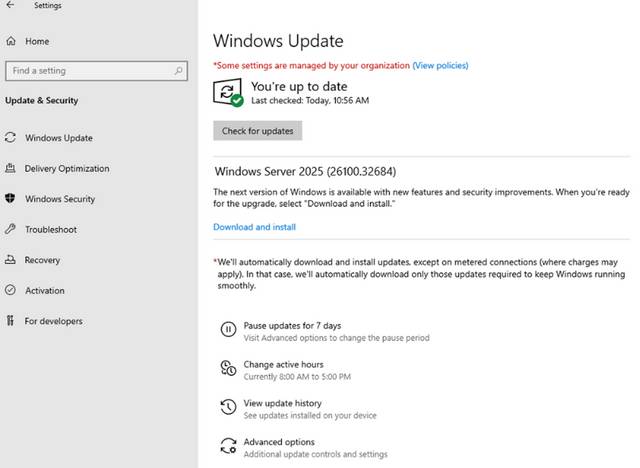Select Pause updates for 7 days
Screen dimensions: 640x468
pos(292,326)
